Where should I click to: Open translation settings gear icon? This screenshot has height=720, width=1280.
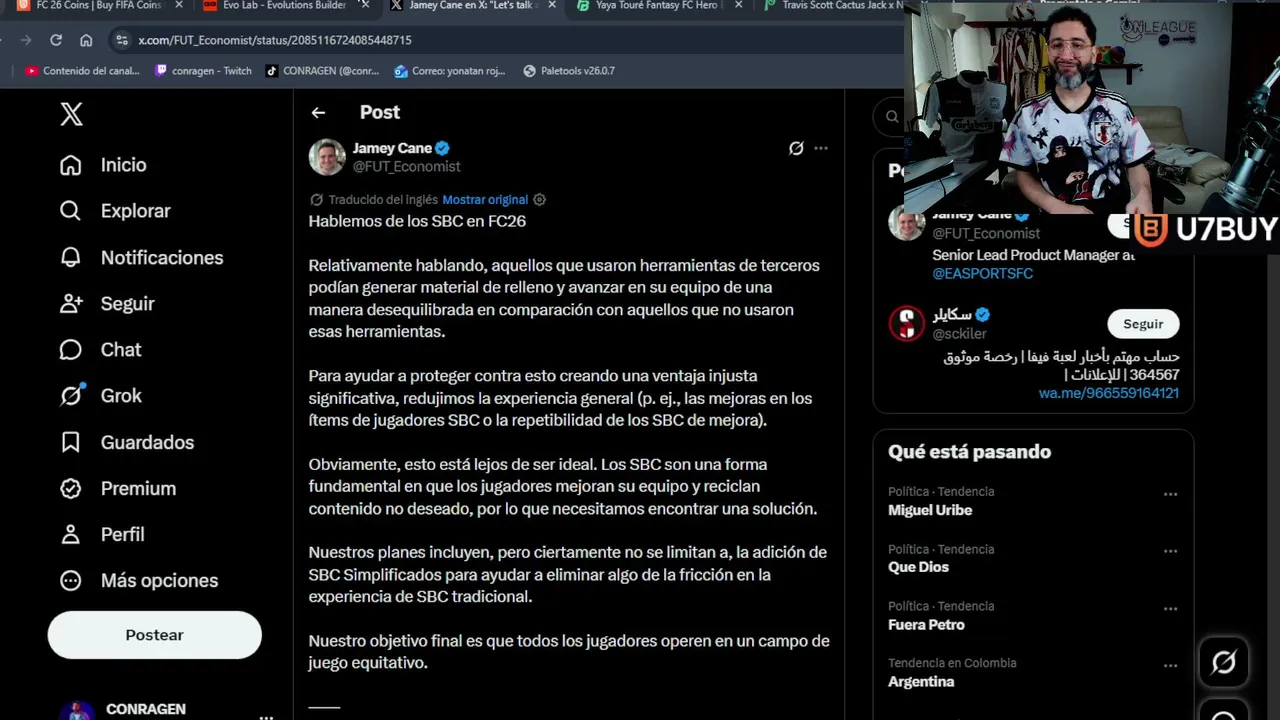(x=539, y=200)
